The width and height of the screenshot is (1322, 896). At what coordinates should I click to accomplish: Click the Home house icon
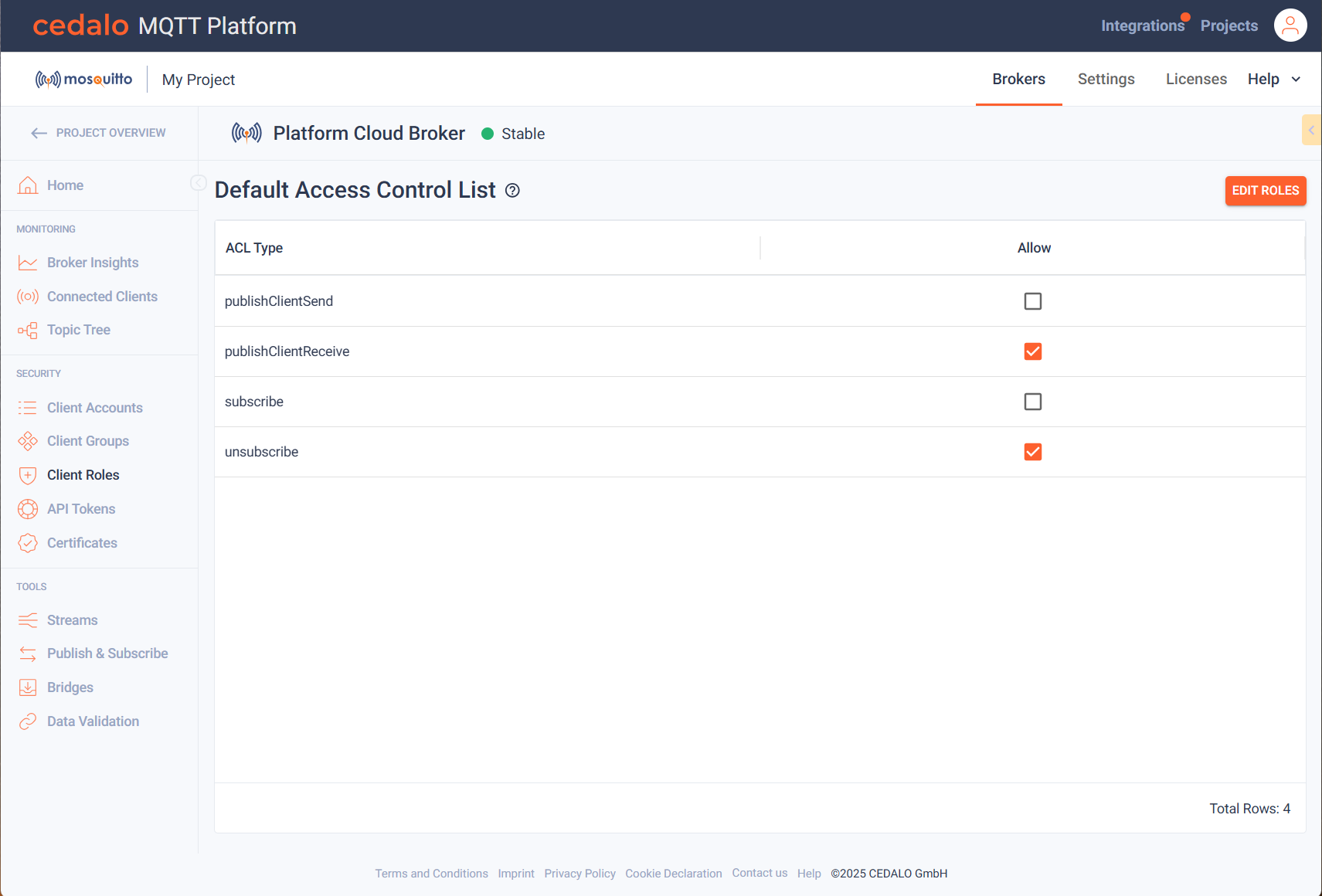[x=28, y=185]
